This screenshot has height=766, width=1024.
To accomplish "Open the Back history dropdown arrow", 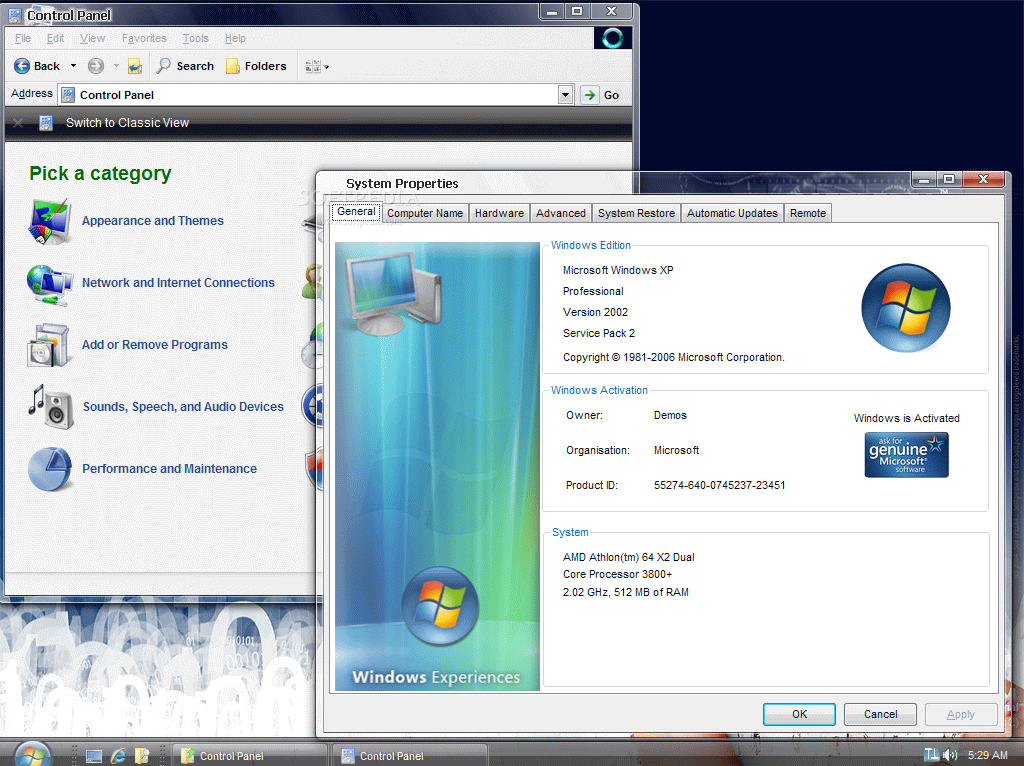I will pyautogui.click(x=73, y=66).
